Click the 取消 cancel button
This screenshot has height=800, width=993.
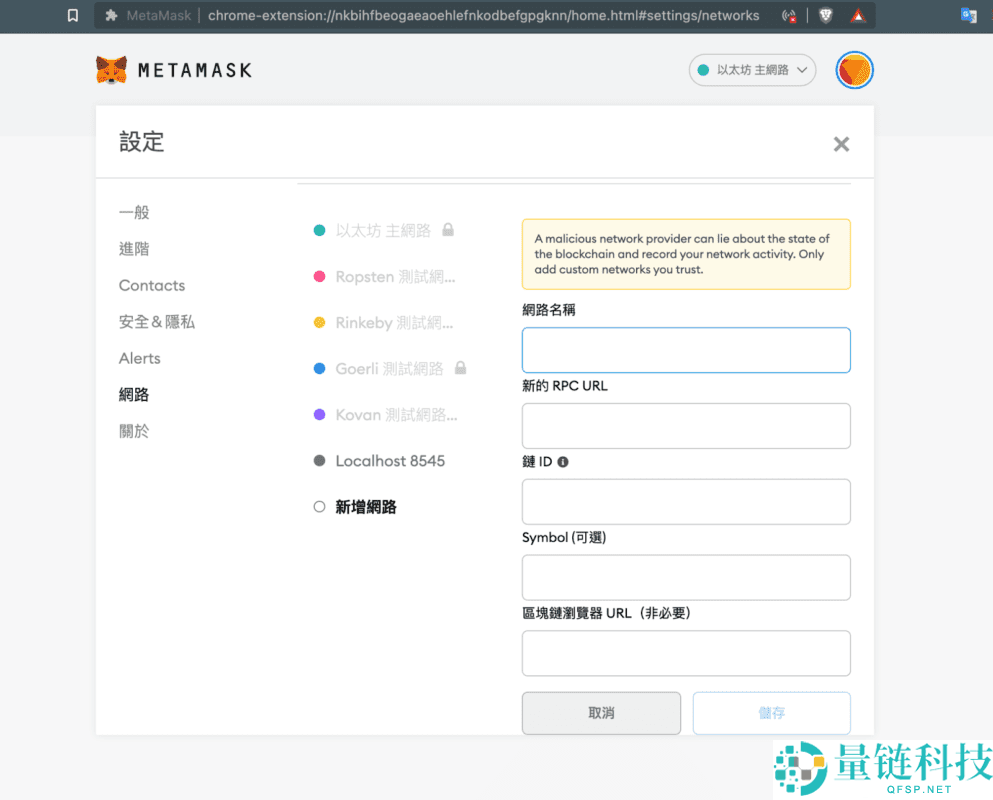(x=601, y=713)
